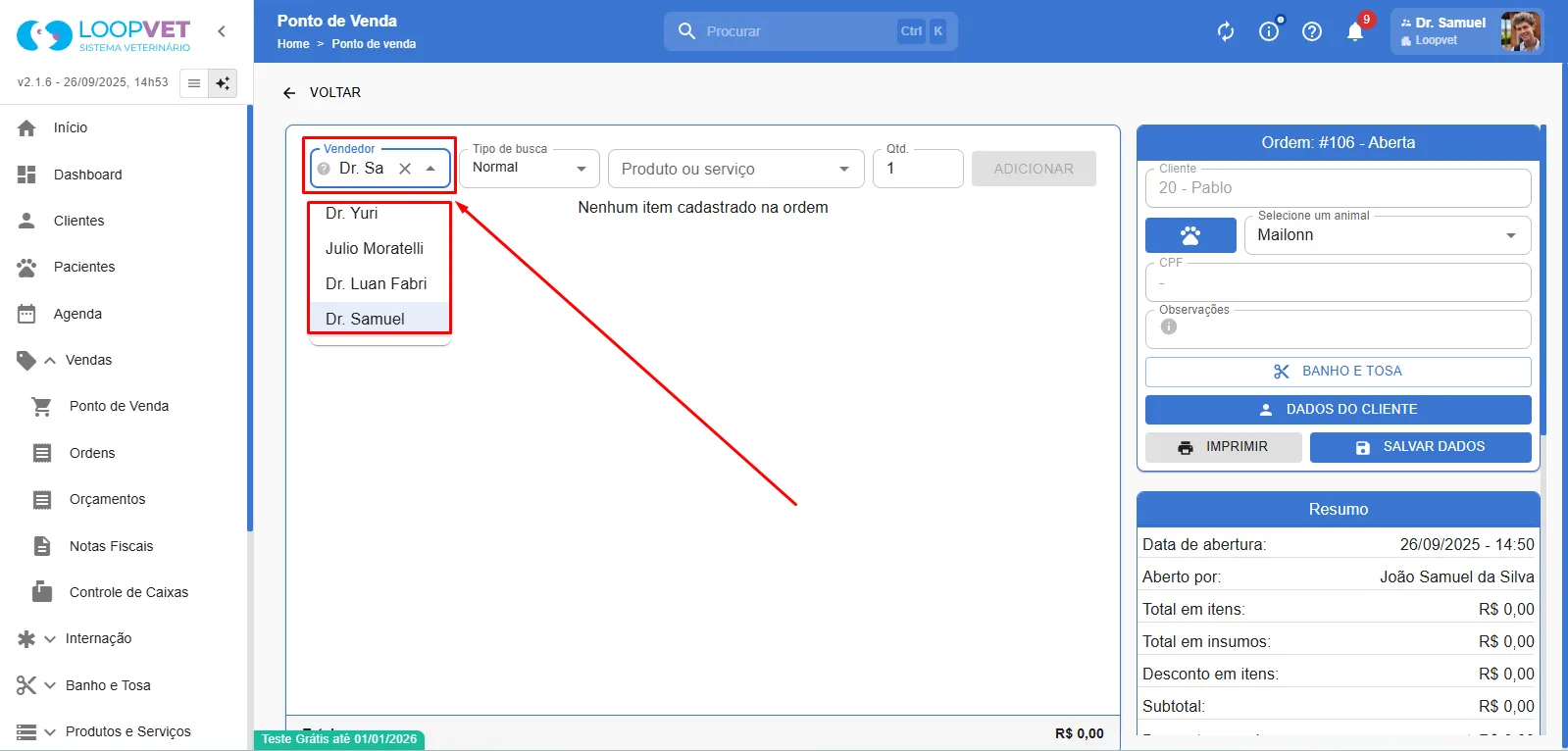Click the SALVAR DADOS button
The width and height of the screenshot is (1568, 751).
coord(1420,447)
